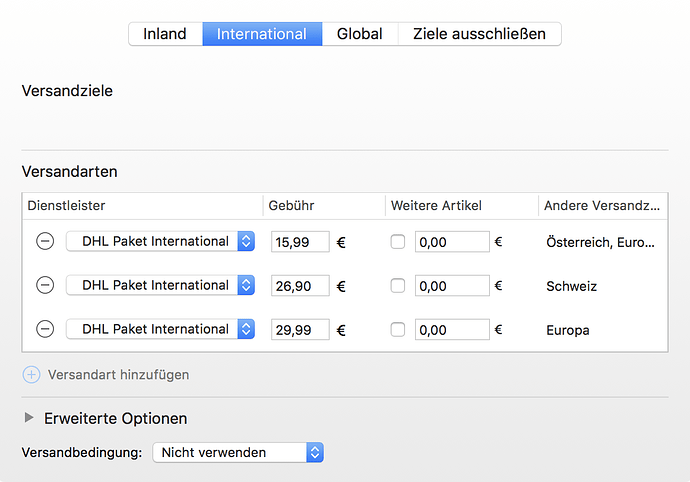Switch to the Global tab
This screenshot has width=690, height=482.
click(360, 34)
